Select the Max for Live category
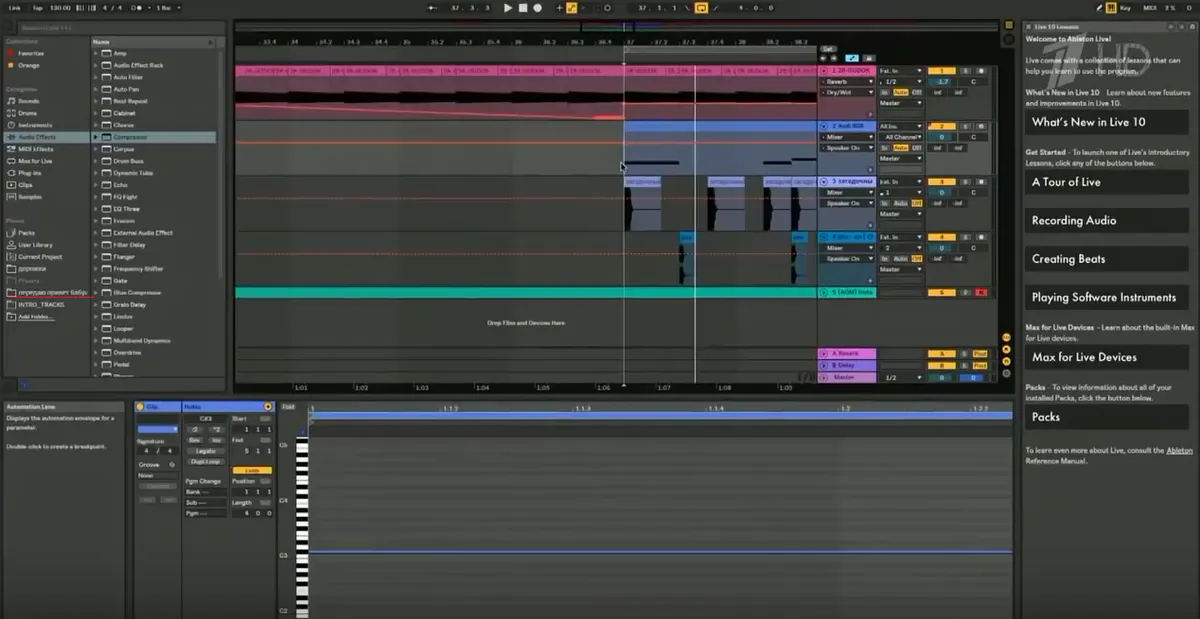1200x619 pixels. 35,161
